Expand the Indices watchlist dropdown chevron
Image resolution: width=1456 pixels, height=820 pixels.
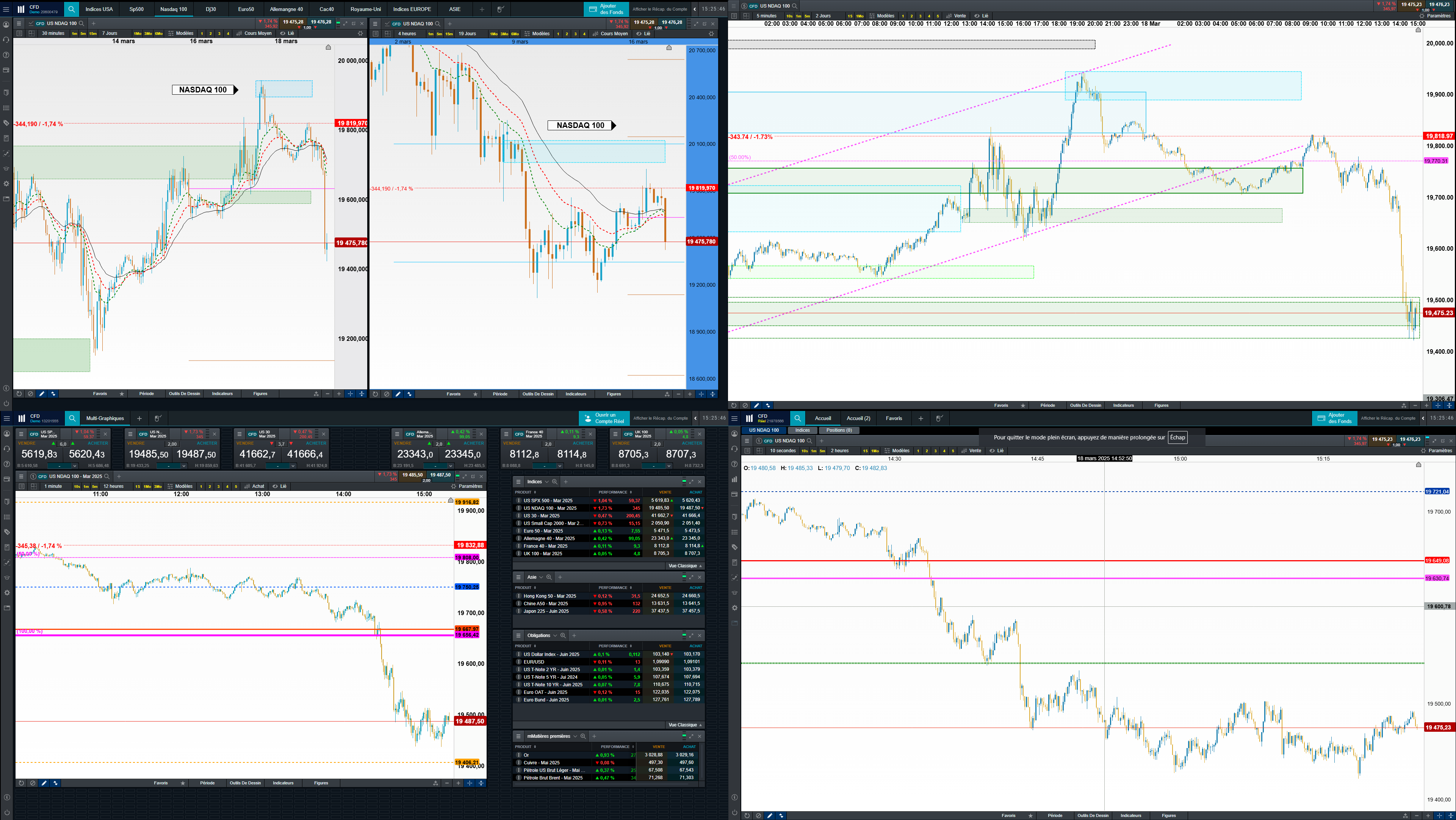tap(546, 482)
